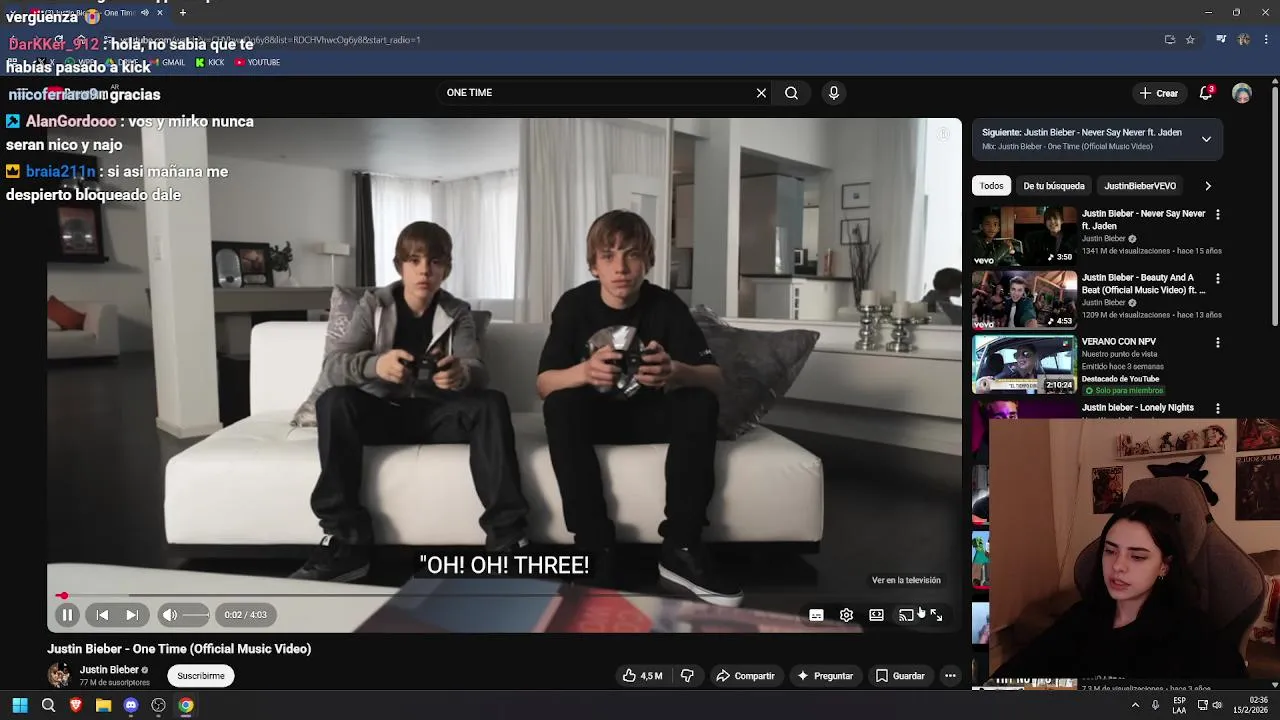
Task: Save video with Guardar button
Action: point(900,676)
